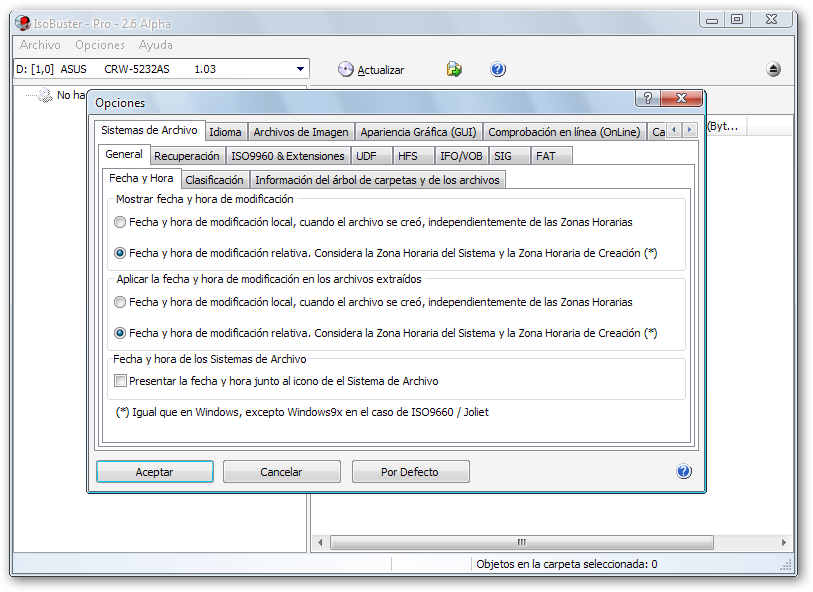Select the empty disc tree item icon
The height and width of the screenshot is (592, 813).
coord(43,95)
